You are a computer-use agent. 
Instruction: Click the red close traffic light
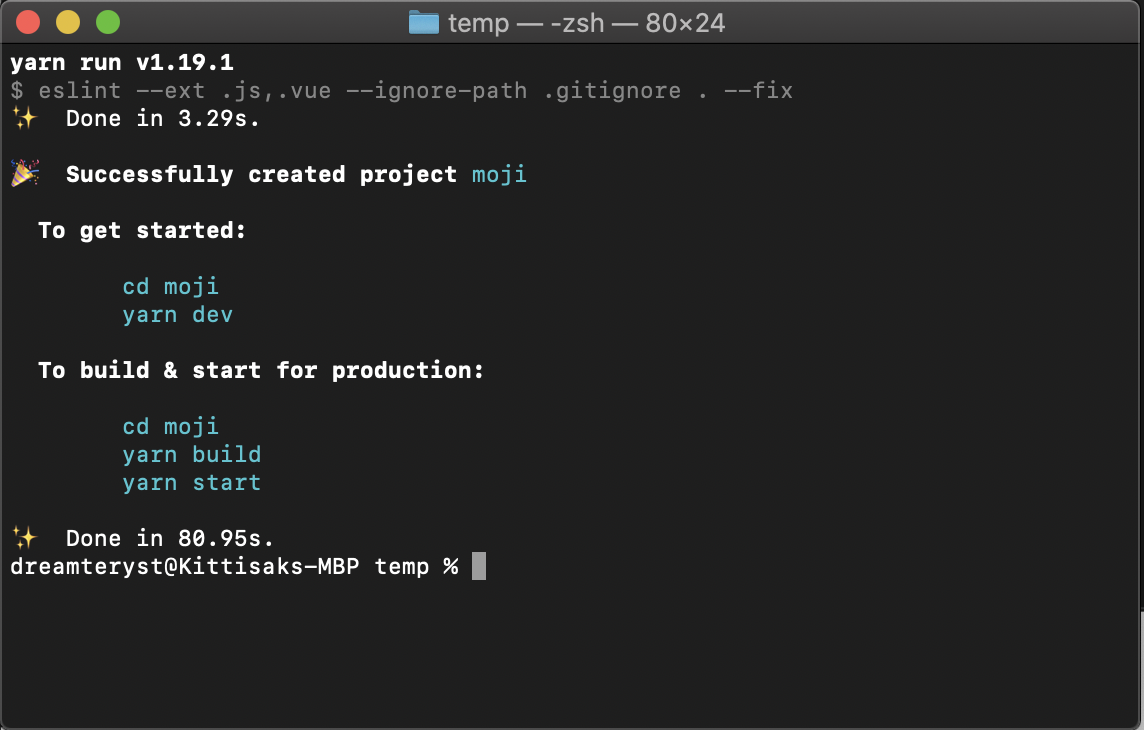(x=26, y=20)
